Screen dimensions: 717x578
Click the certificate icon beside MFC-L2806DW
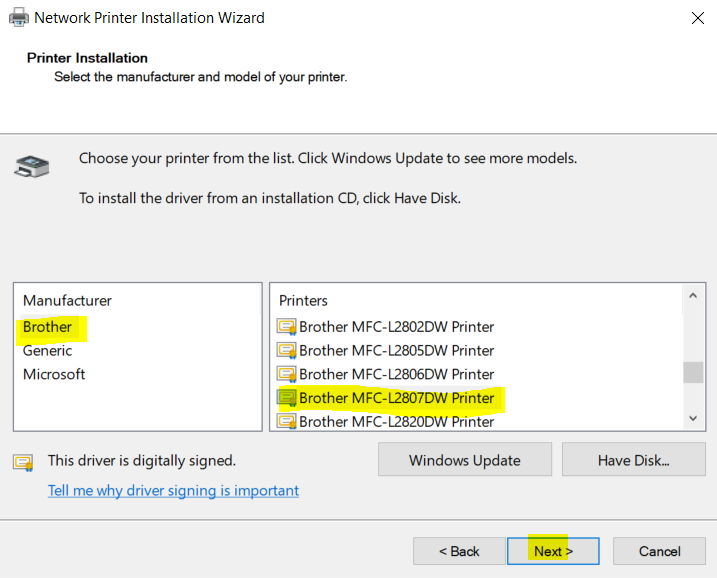coord(287,375)
